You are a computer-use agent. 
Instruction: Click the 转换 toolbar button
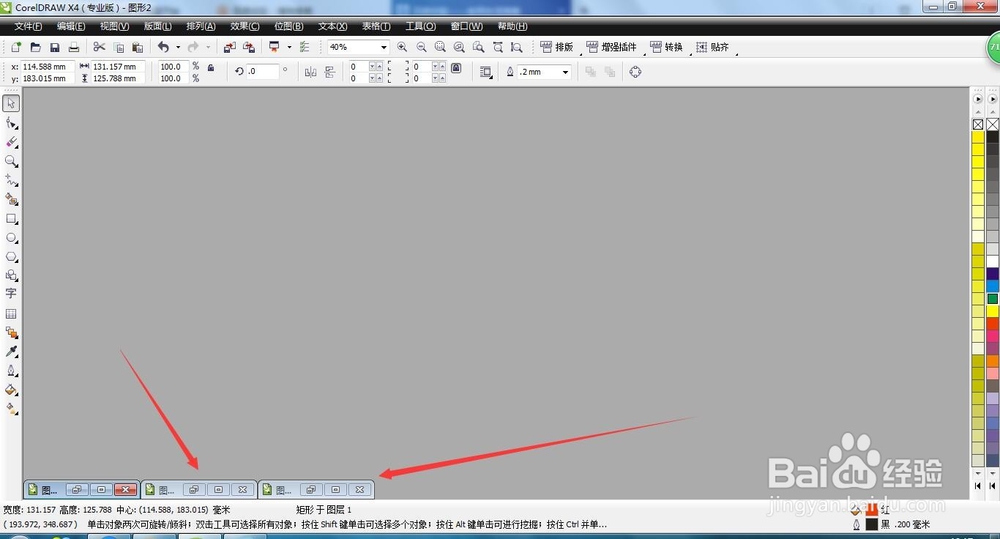pyautogui.click(x=666, y=47)
